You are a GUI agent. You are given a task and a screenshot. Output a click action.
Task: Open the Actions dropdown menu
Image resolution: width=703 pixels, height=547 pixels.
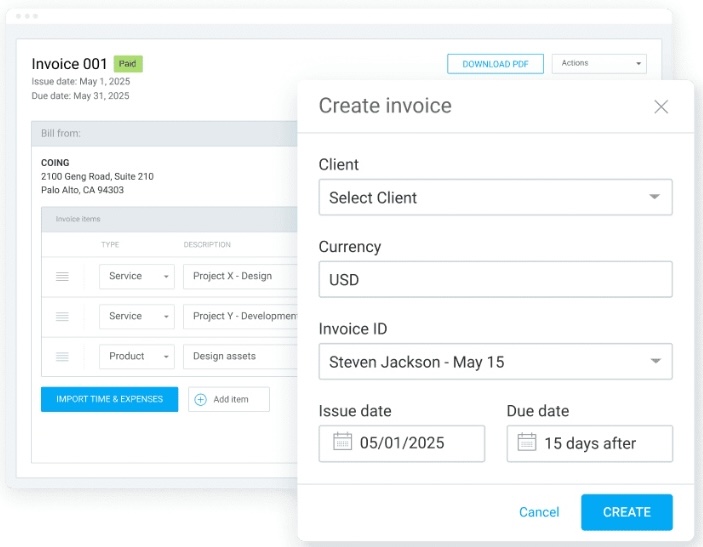pos(598,64)
